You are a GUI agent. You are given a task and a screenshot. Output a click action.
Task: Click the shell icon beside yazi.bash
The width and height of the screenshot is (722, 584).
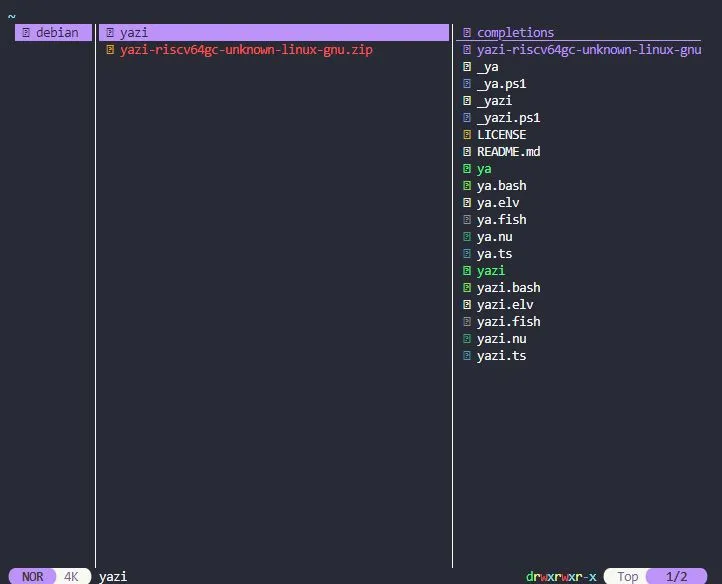click(x=466, y=288)
